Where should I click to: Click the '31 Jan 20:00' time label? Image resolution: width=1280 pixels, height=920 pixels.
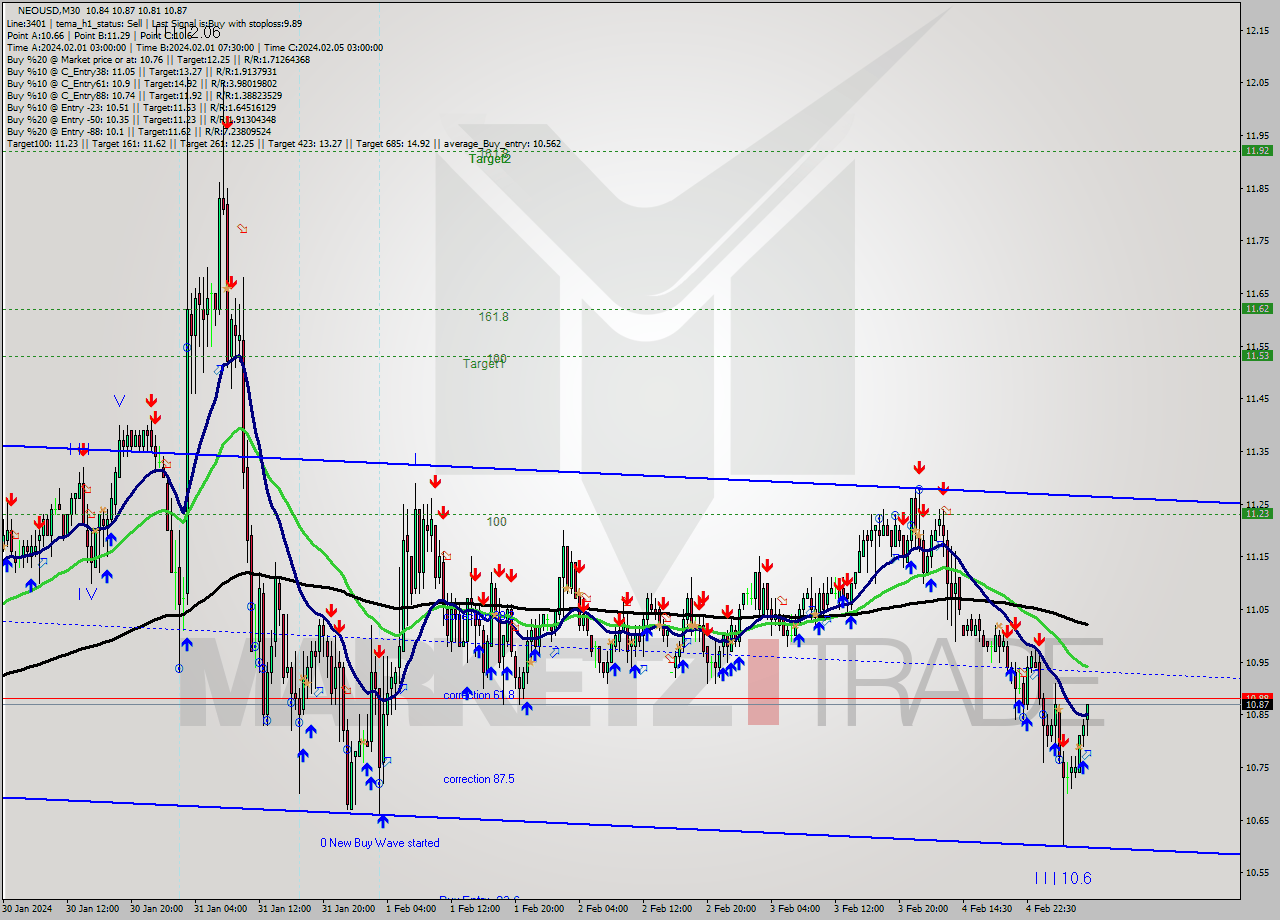click(347, 909)
